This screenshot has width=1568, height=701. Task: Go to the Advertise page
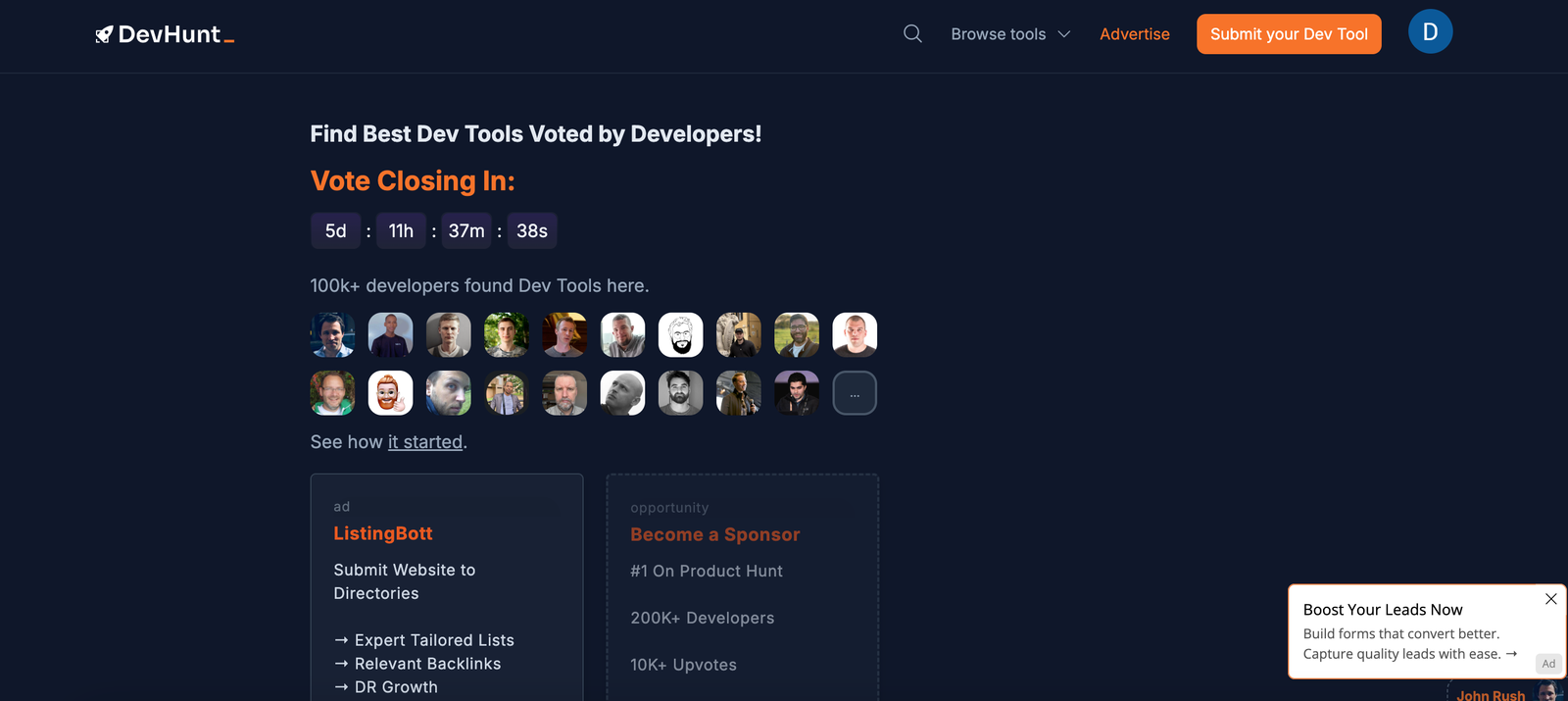point(1135,34)
